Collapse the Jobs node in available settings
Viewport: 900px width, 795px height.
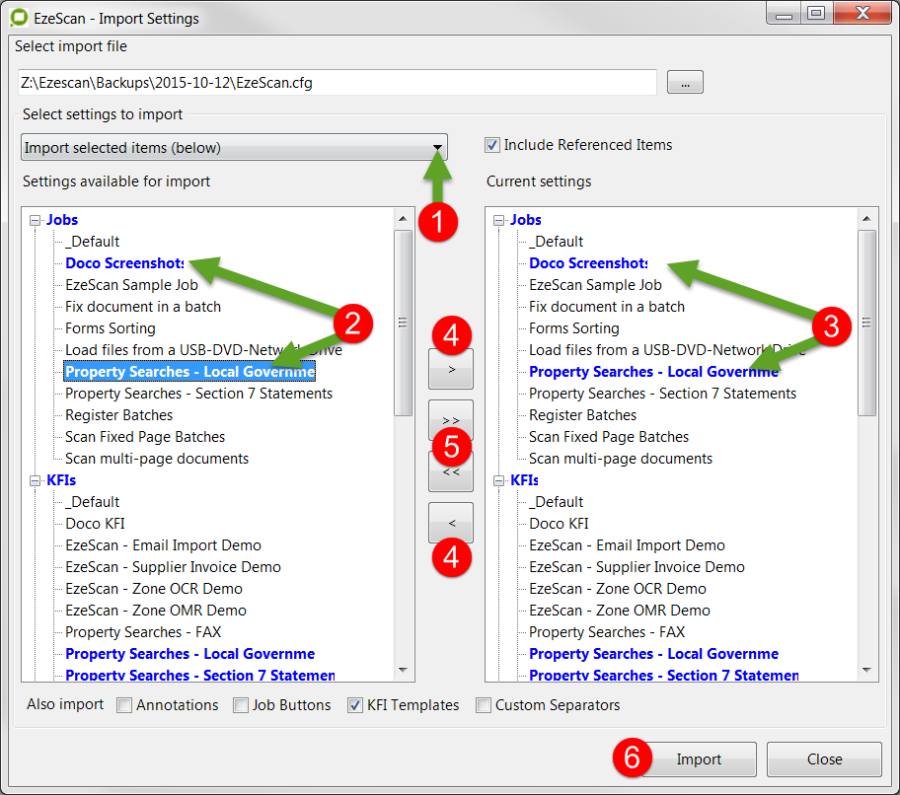coord(35,220)
